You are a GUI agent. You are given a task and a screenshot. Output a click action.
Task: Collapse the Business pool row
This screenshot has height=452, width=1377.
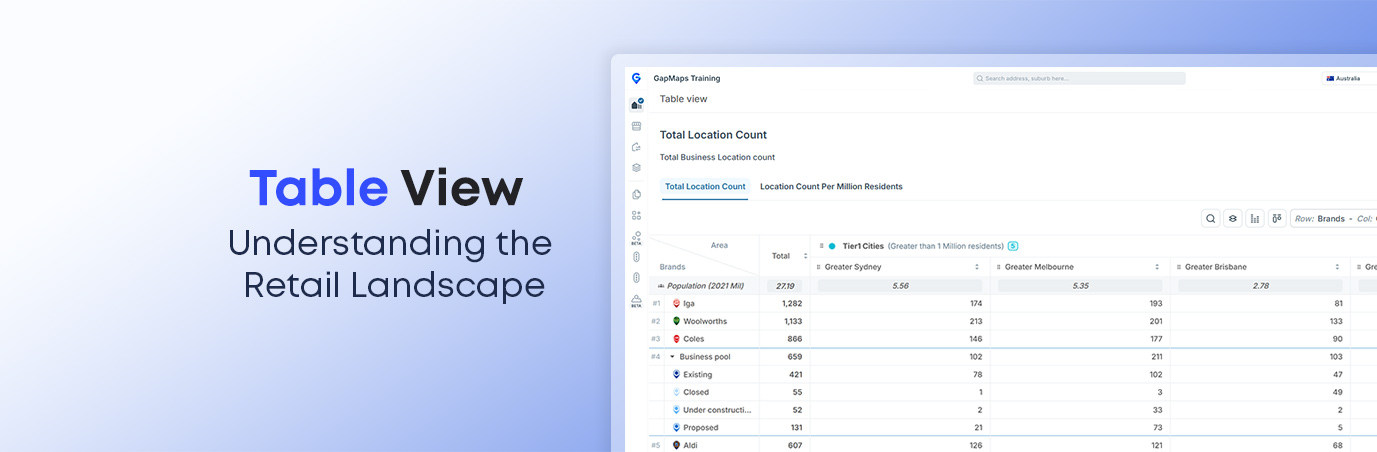(672, 357)
